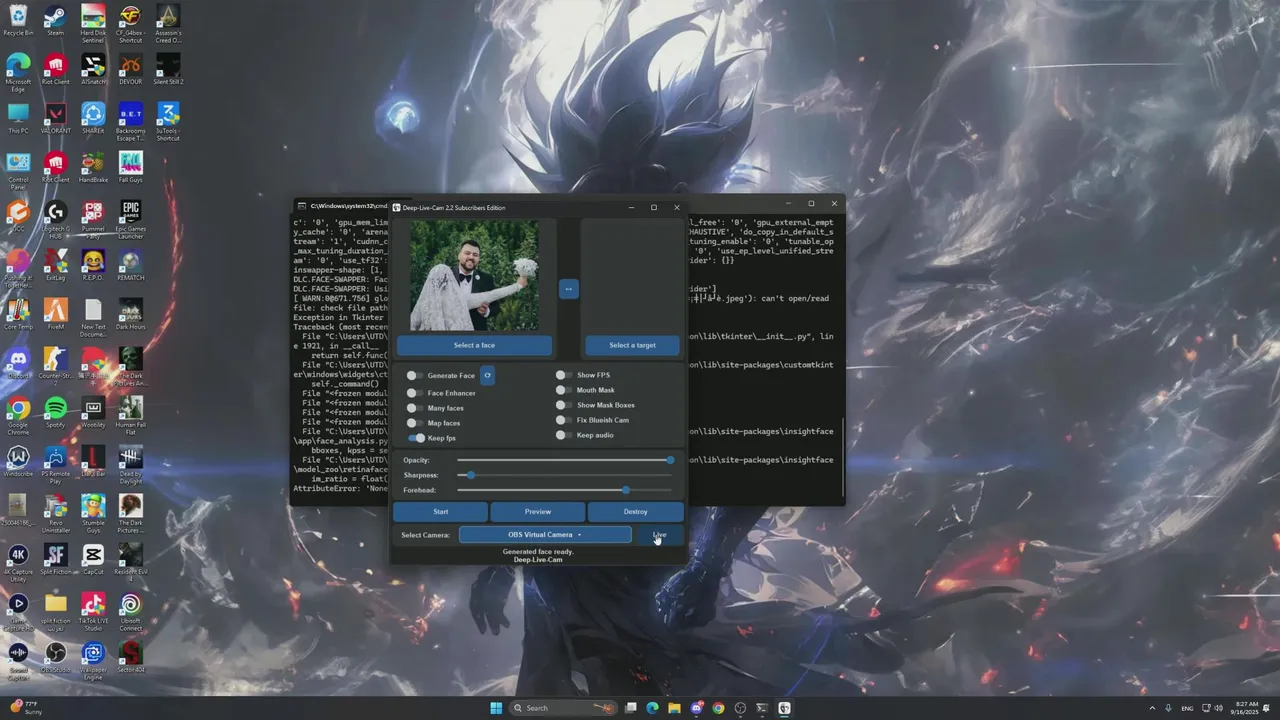Select the VALORANT desktop icon

point(55,120)
